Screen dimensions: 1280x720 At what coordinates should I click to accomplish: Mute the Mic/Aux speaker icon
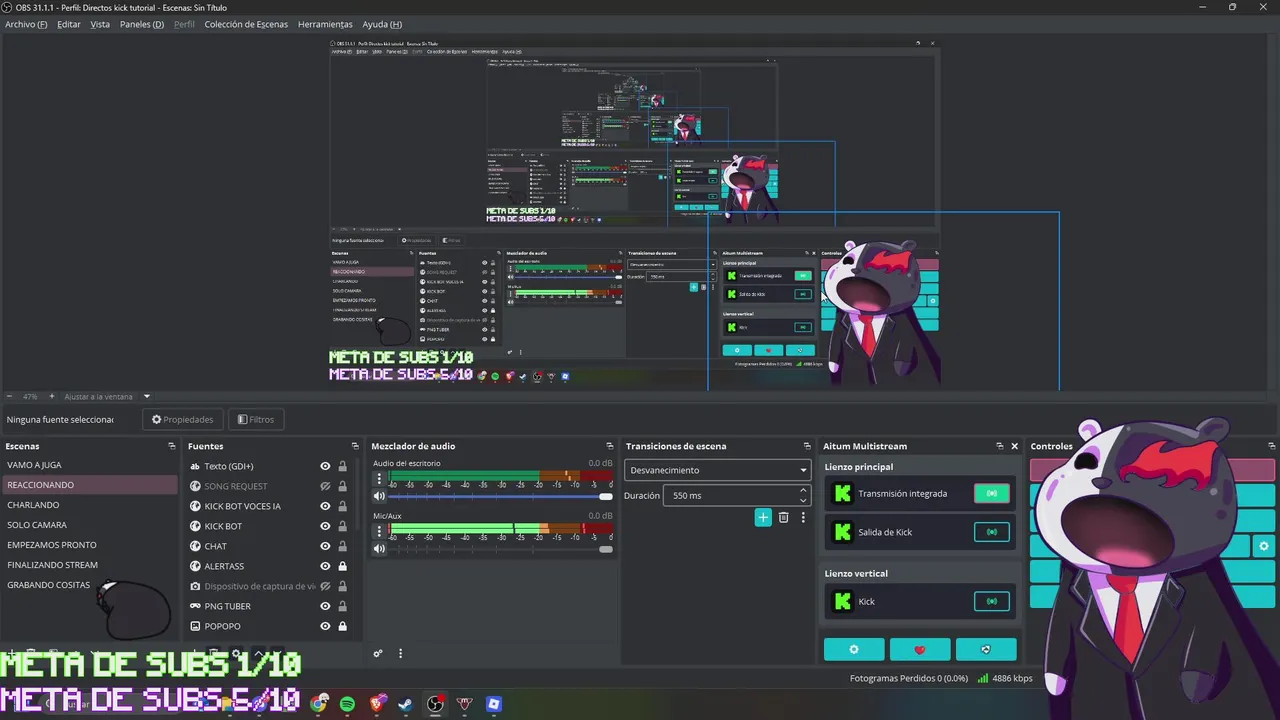click(379, 548)
